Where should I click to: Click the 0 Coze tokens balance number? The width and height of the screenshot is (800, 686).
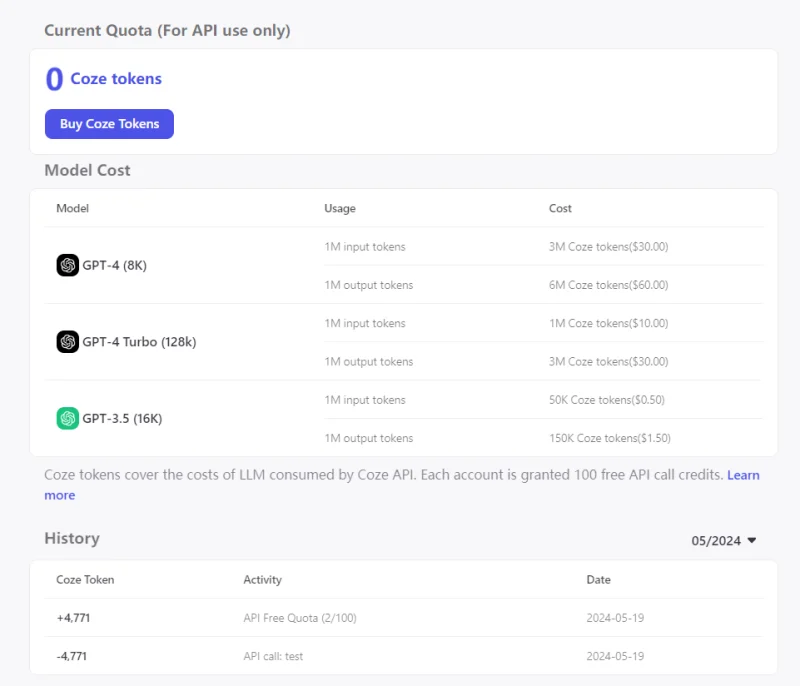pos(54,79)
